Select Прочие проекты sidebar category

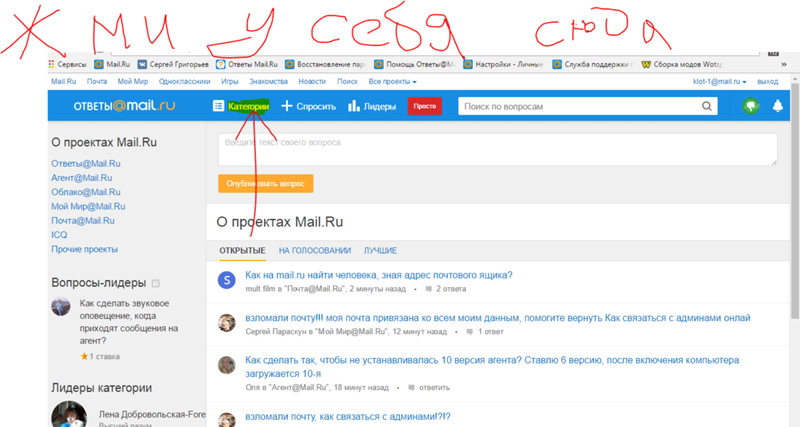[84, 249]
